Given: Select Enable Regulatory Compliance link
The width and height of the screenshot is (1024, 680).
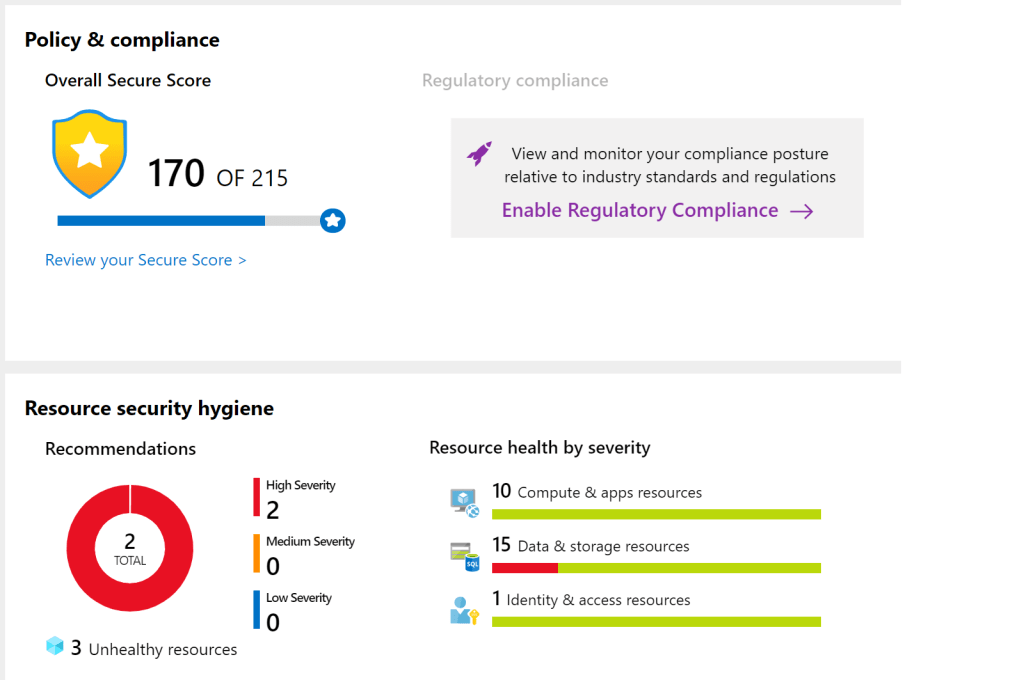Looking at the screenshot, I should click(639, 210).
